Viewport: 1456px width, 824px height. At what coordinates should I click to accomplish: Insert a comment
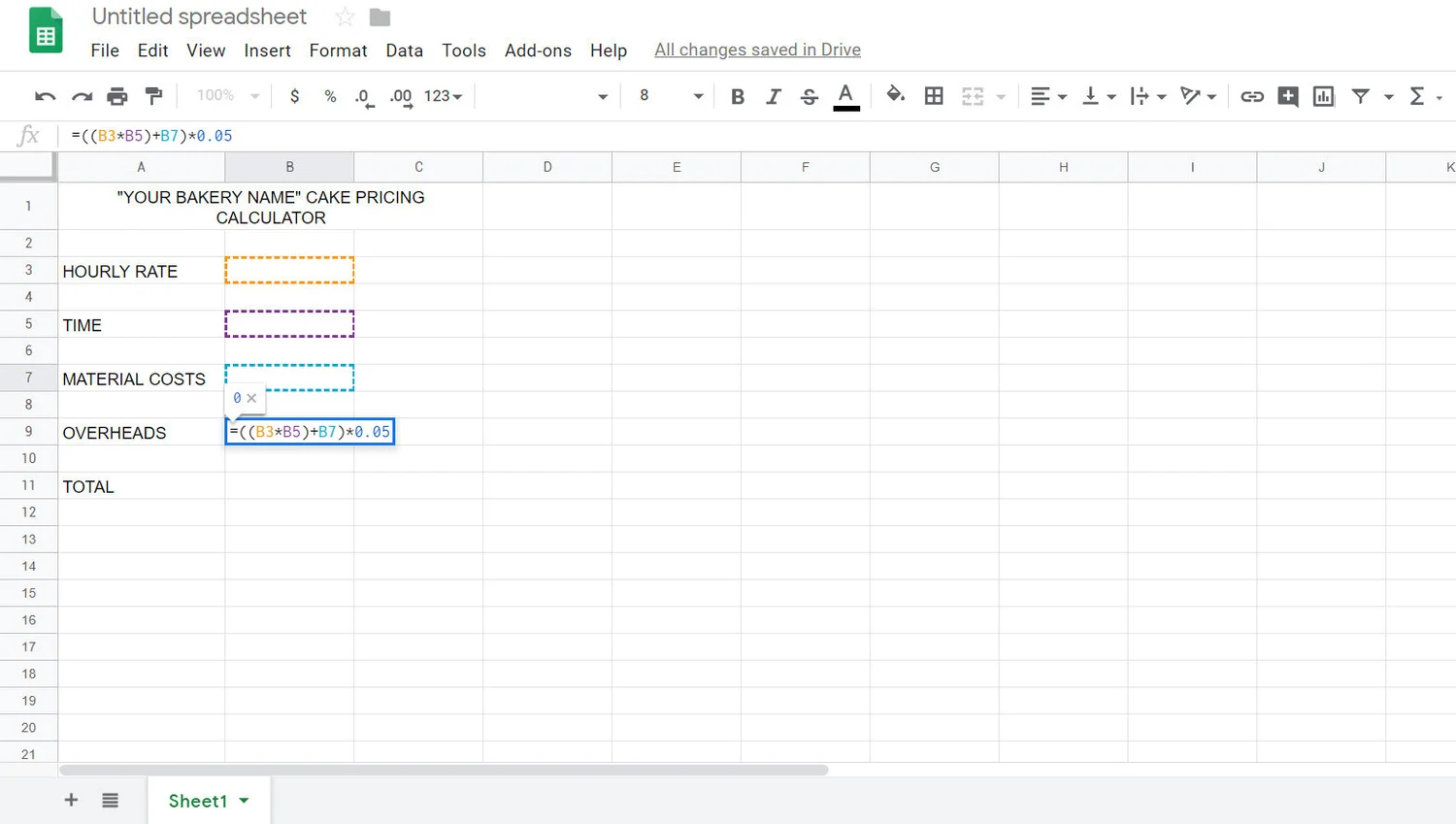click(x=1287, y=96)
